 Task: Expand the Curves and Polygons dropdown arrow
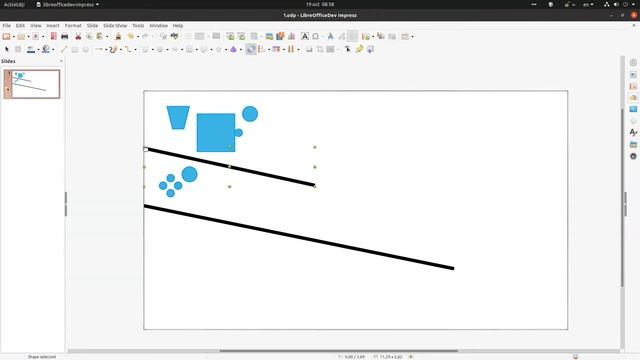point(120,50)
